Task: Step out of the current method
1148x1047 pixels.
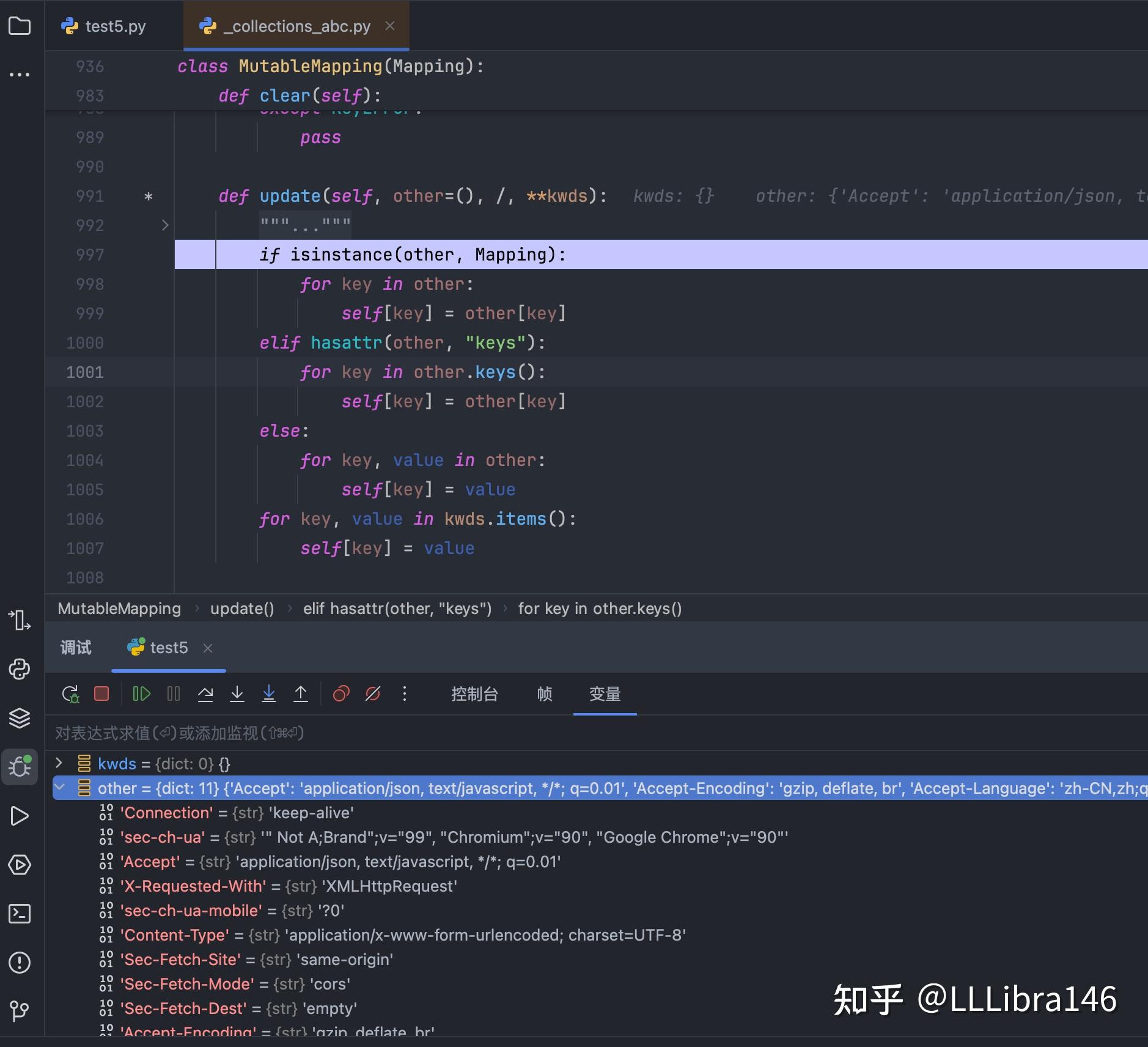Action: 301,693
